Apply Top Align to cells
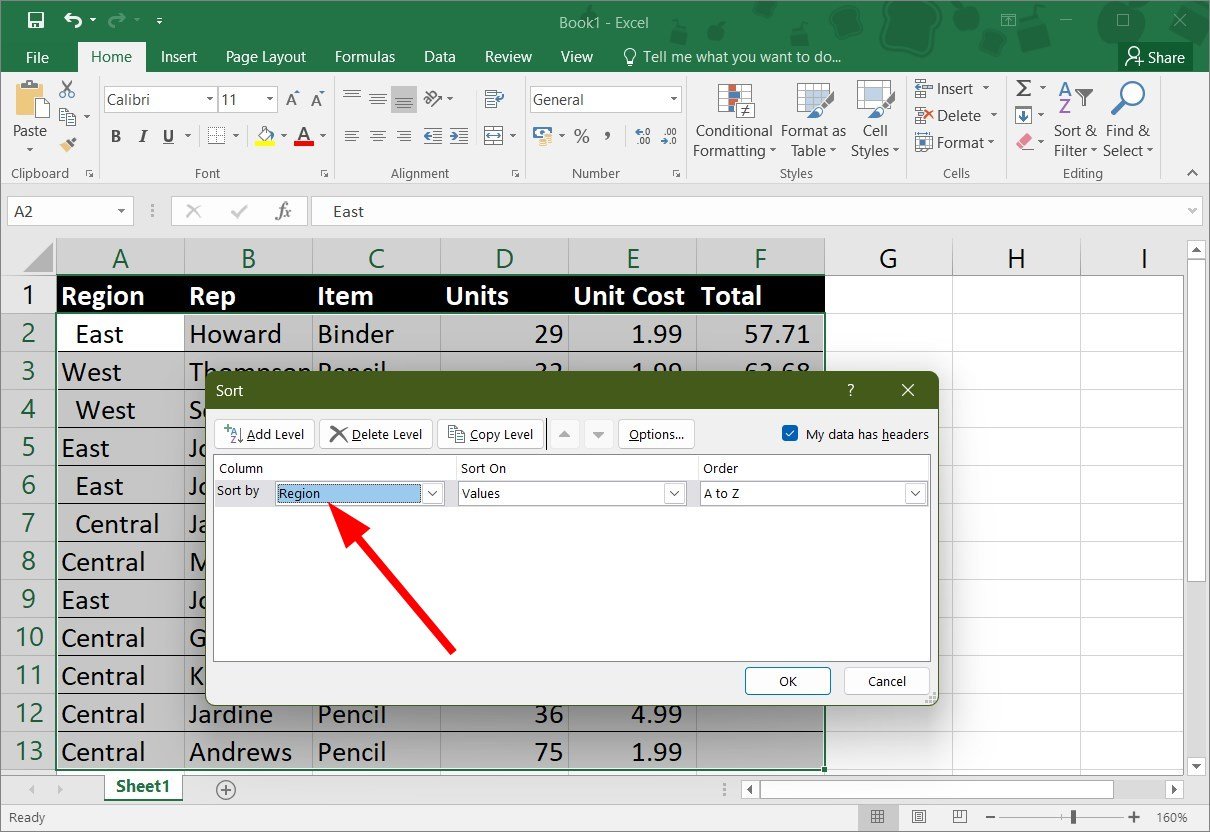The image size is (1210, 832). coord(352,99)
